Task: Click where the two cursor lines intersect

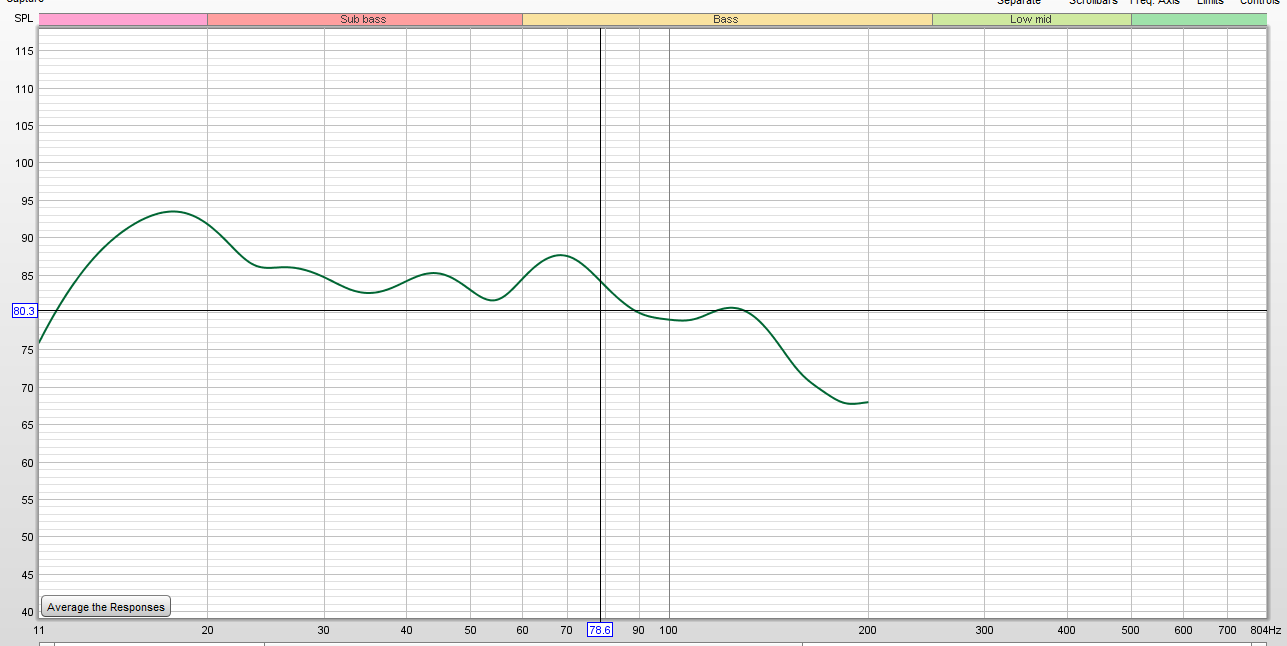Action: click(x=600, y=311)
